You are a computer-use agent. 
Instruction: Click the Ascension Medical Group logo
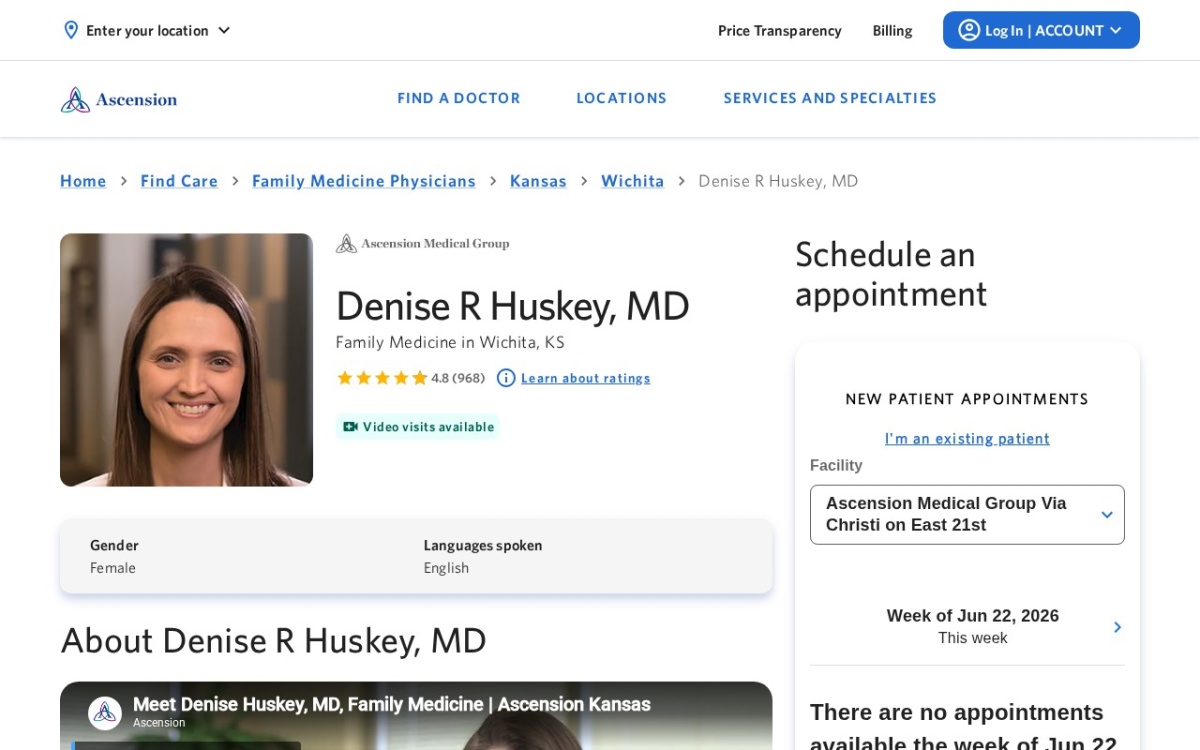(422, 244)
